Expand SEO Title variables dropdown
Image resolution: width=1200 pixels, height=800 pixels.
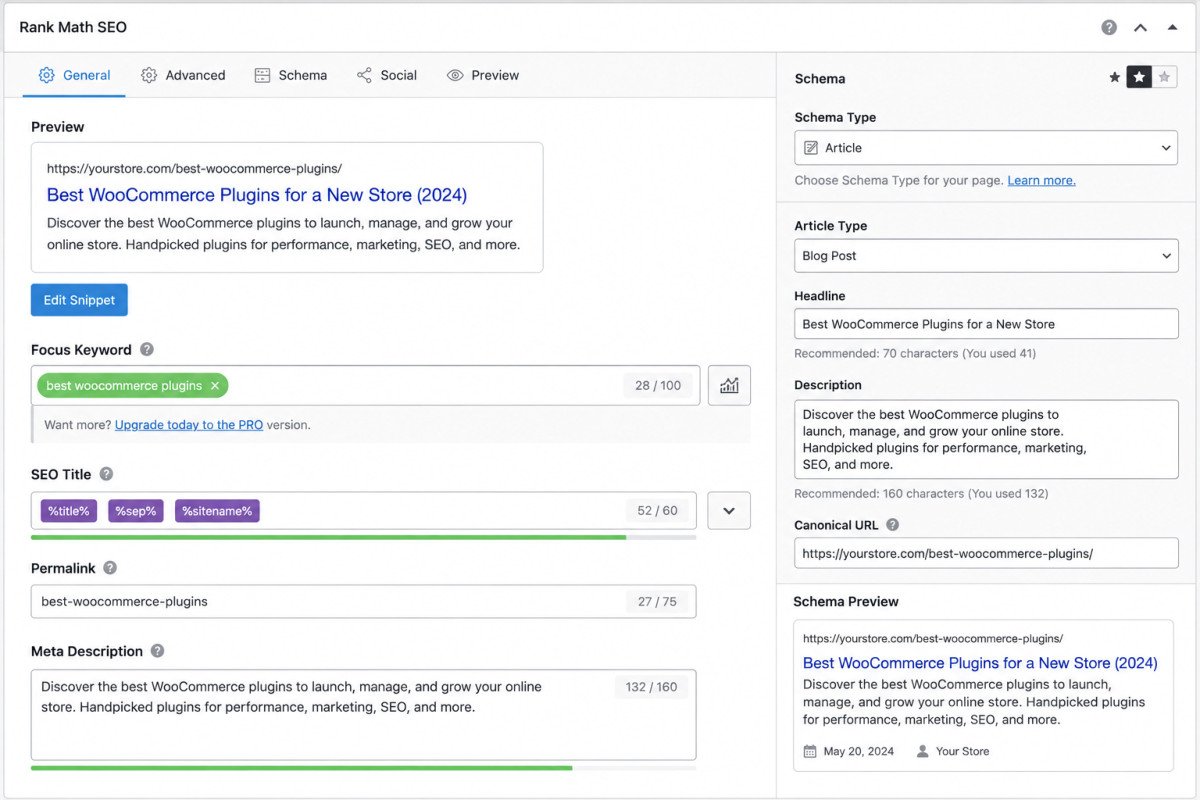pyautogui.click(x=729, y=510)
